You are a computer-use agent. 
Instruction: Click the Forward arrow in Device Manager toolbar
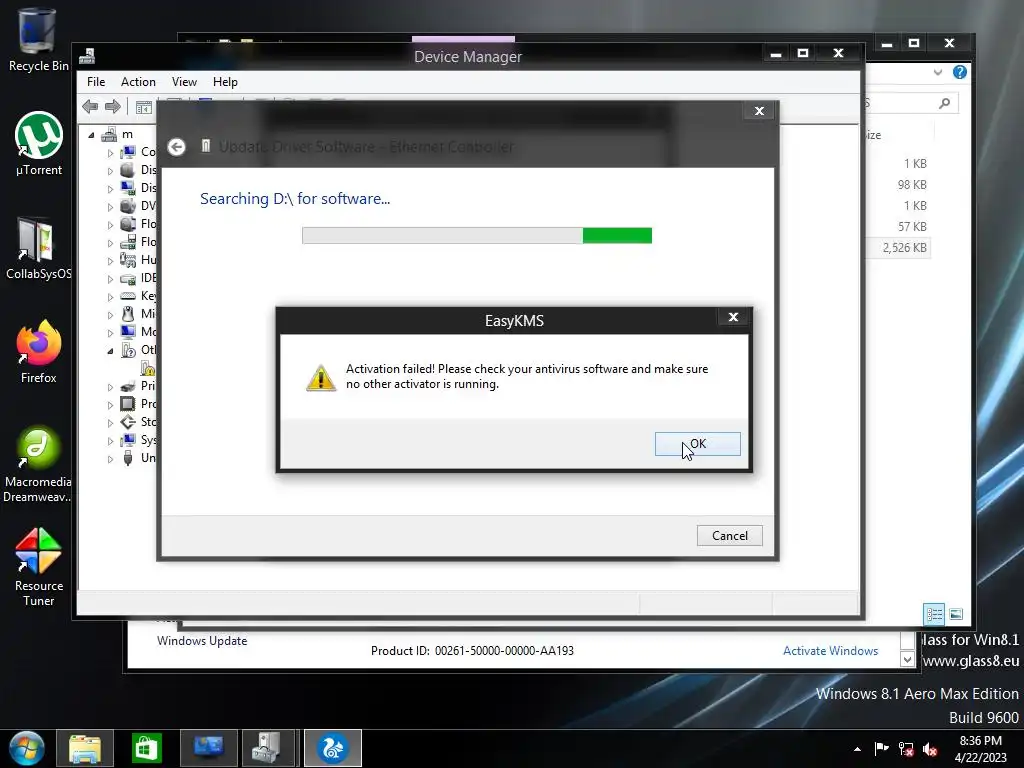tap(112, 106)
